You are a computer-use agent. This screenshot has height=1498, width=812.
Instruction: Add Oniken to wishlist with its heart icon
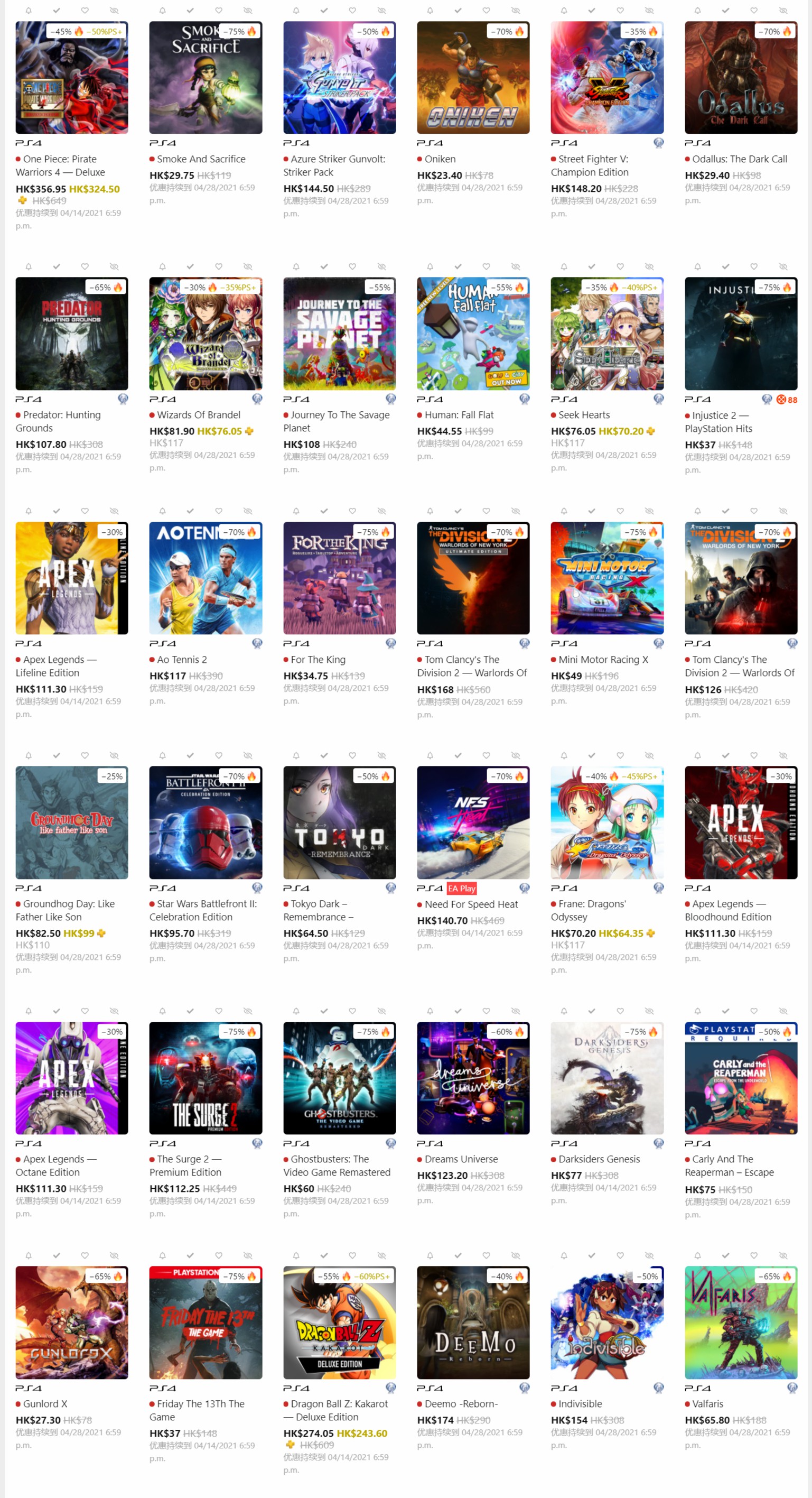pyautogui.click(x=486, y=11)
